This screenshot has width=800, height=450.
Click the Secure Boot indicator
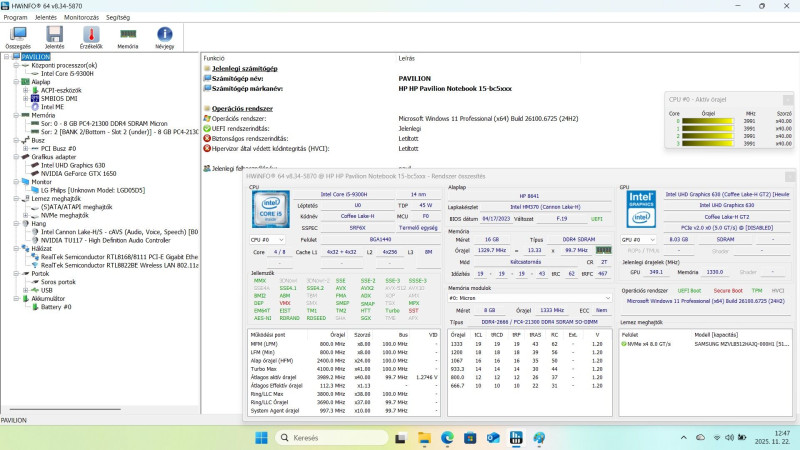click(x=728, y=291)
